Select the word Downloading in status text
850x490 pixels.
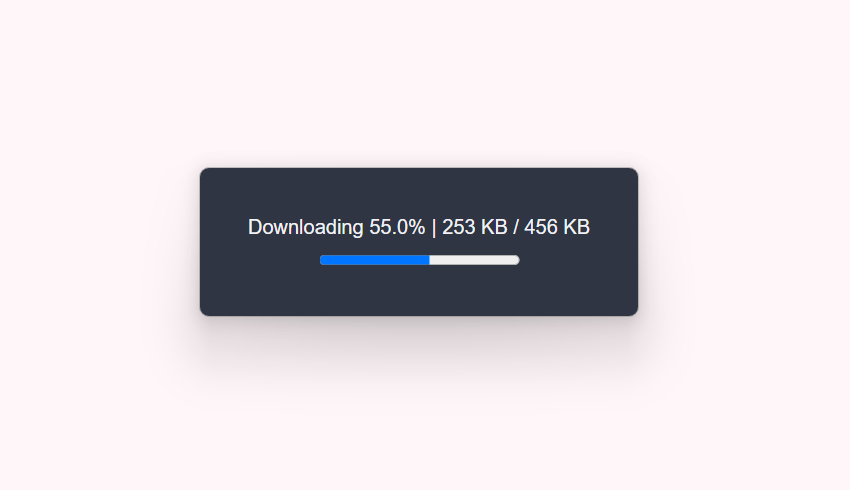(305, 227)
